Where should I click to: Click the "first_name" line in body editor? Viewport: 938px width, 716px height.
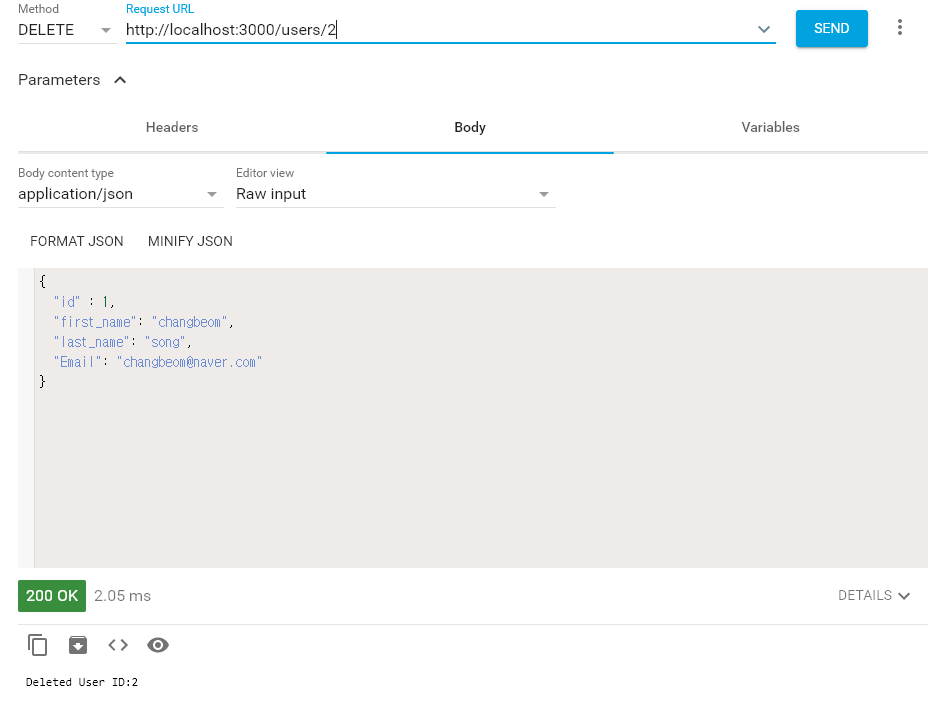pos(144,322)
